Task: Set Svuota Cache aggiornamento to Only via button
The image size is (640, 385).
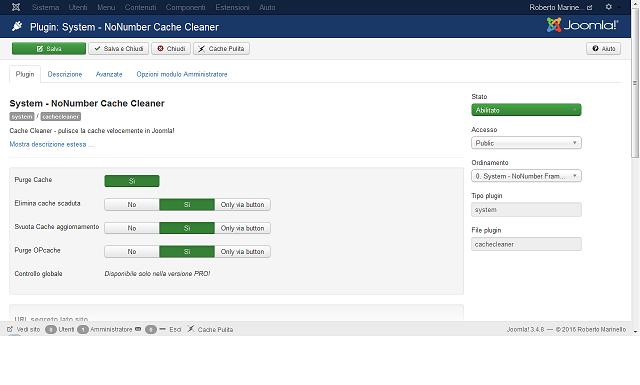Action: coord(242,228)
